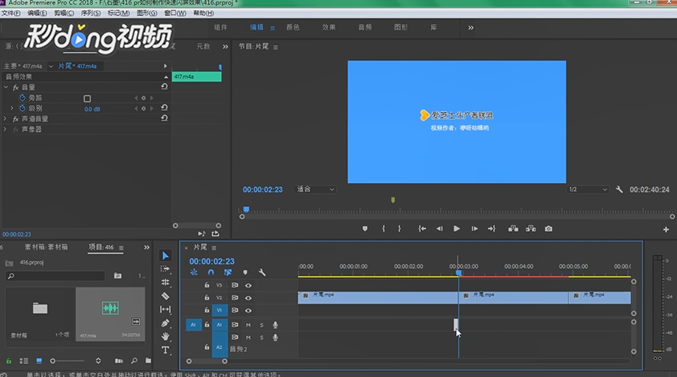Open the Clip menu
Image resolution: width=677 pixels, height=377 pixels.
tap(64, 13)
